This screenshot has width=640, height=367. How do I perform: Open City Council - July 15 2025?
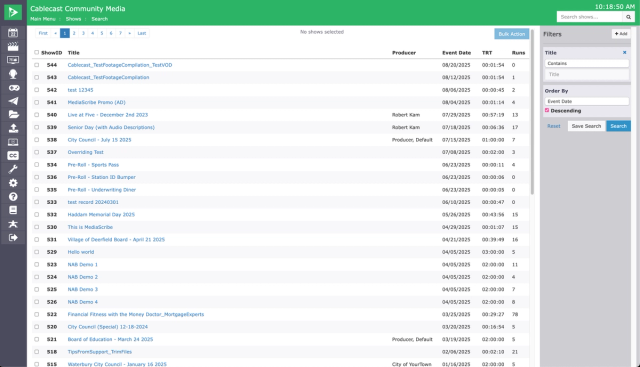(99, 140)
